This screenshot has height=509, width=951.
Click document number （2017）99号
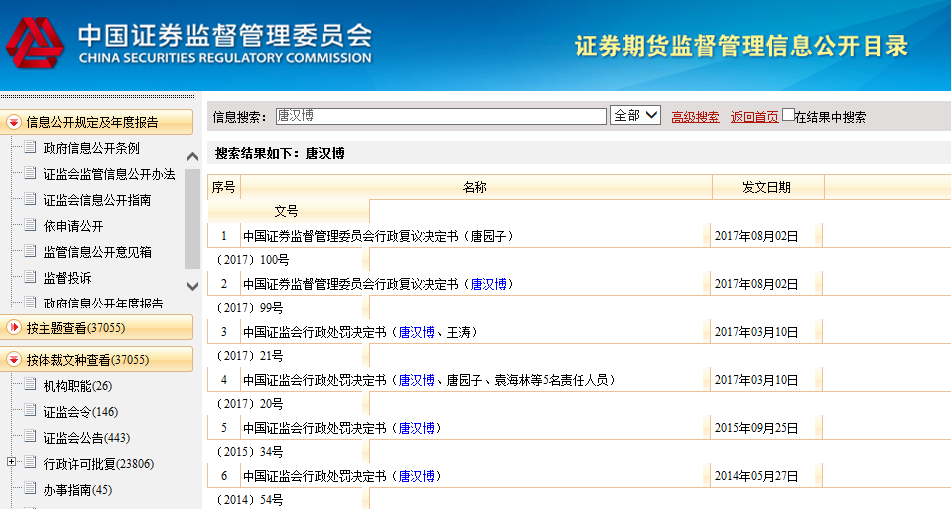(250, 308)
